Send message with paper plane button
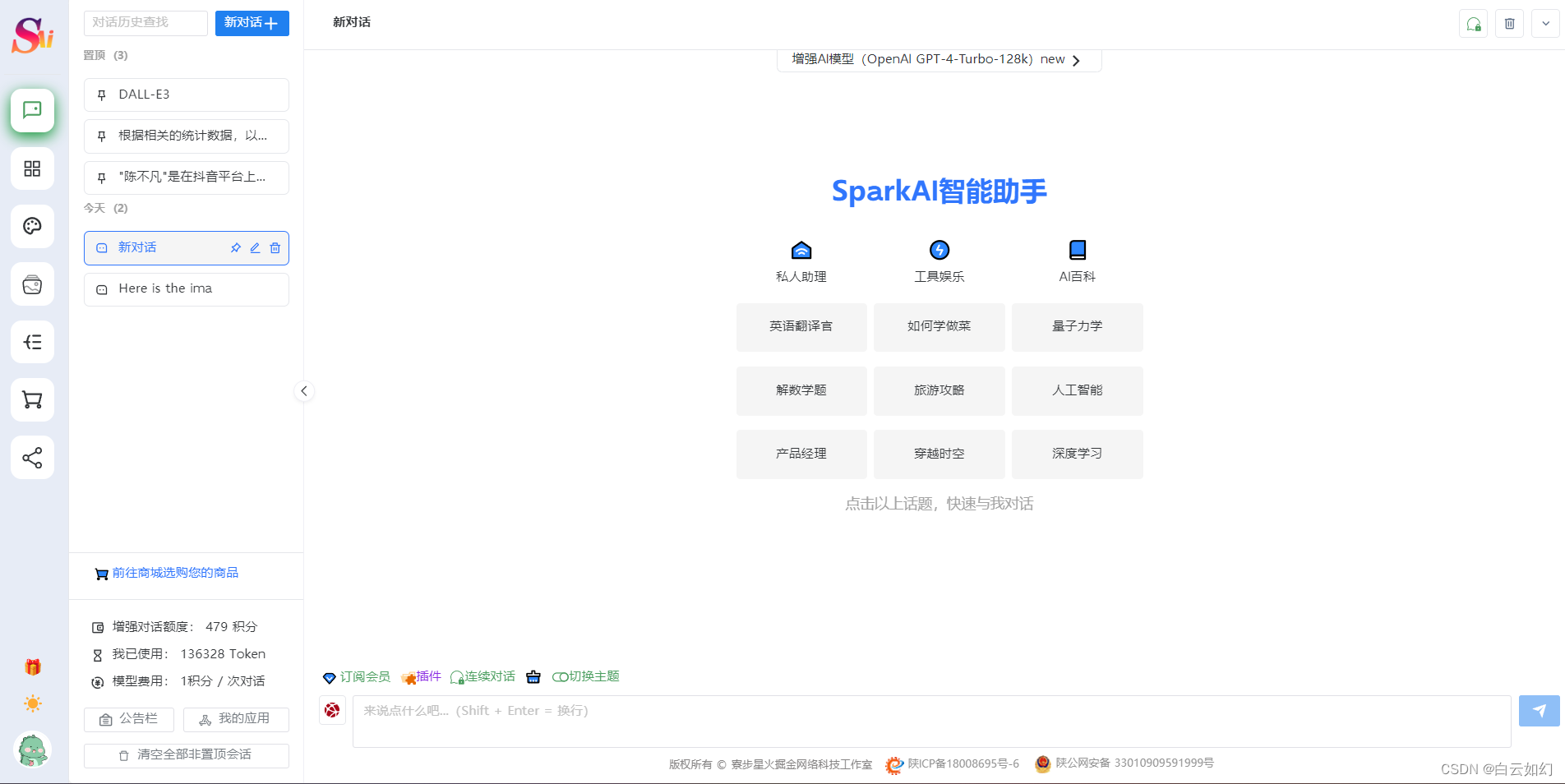Viewport: 1565px width, 784px height. tap(1539, 711)
